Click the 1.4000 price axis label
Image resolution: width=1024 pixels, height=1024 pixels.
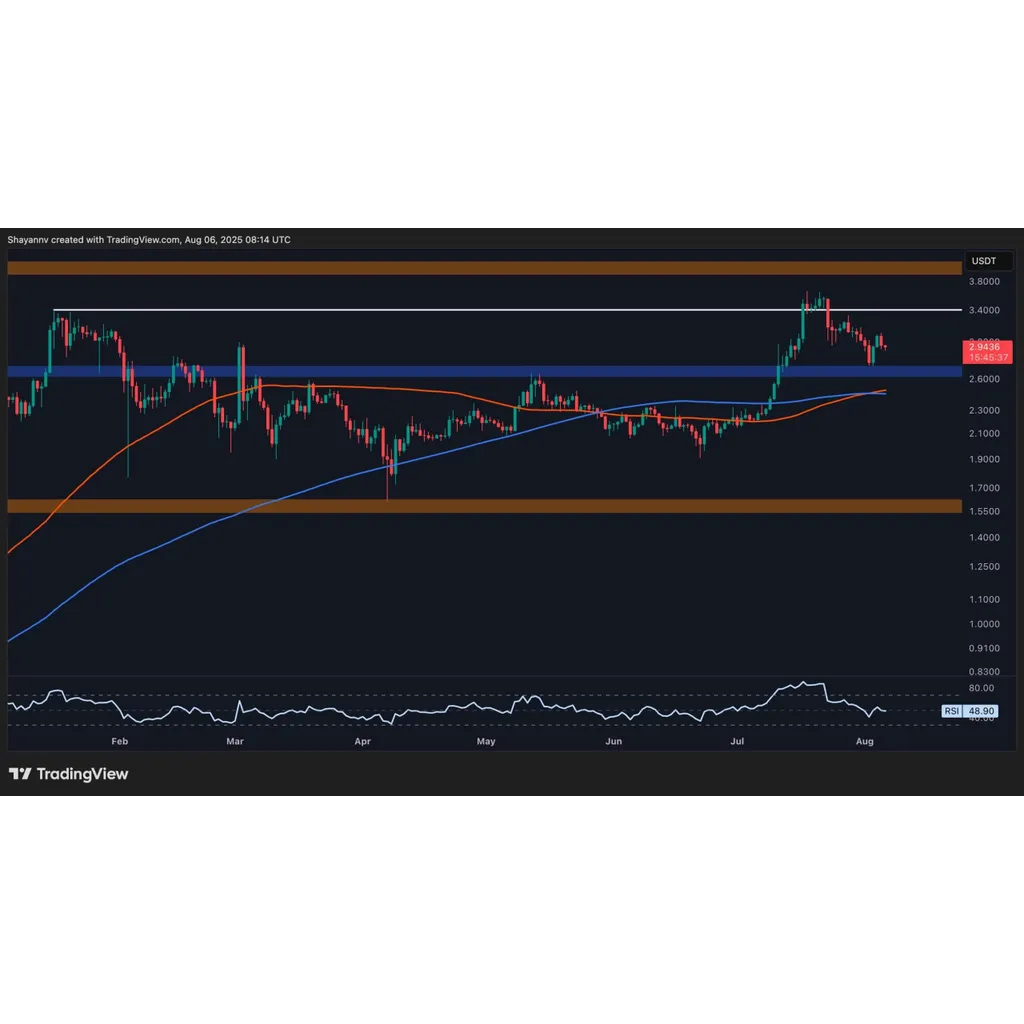pyautogui.click(x=984, y=537)
